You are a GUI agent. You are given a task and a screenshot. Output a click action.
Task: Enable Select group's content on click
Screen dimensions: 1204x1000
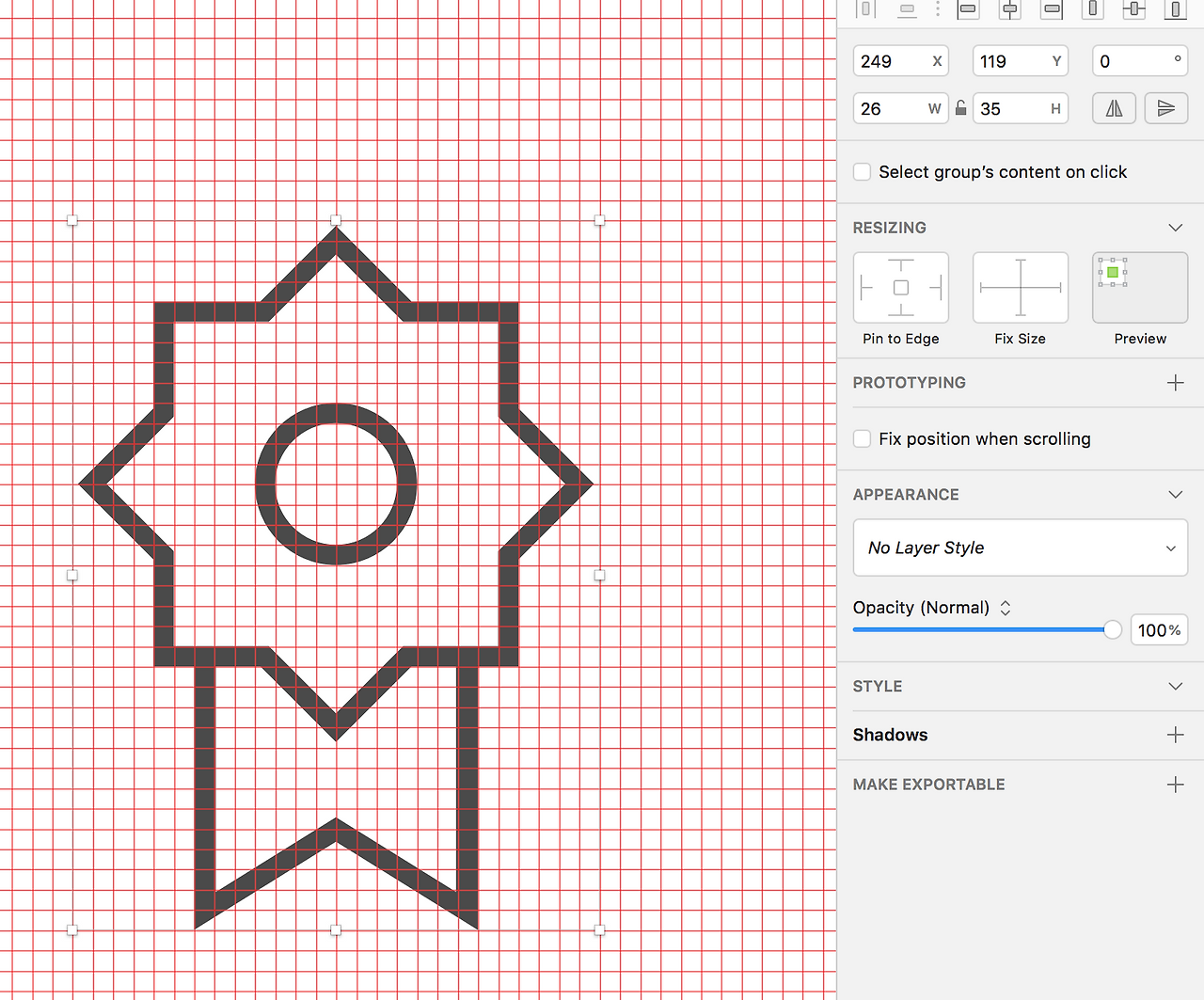coord(862,172)
